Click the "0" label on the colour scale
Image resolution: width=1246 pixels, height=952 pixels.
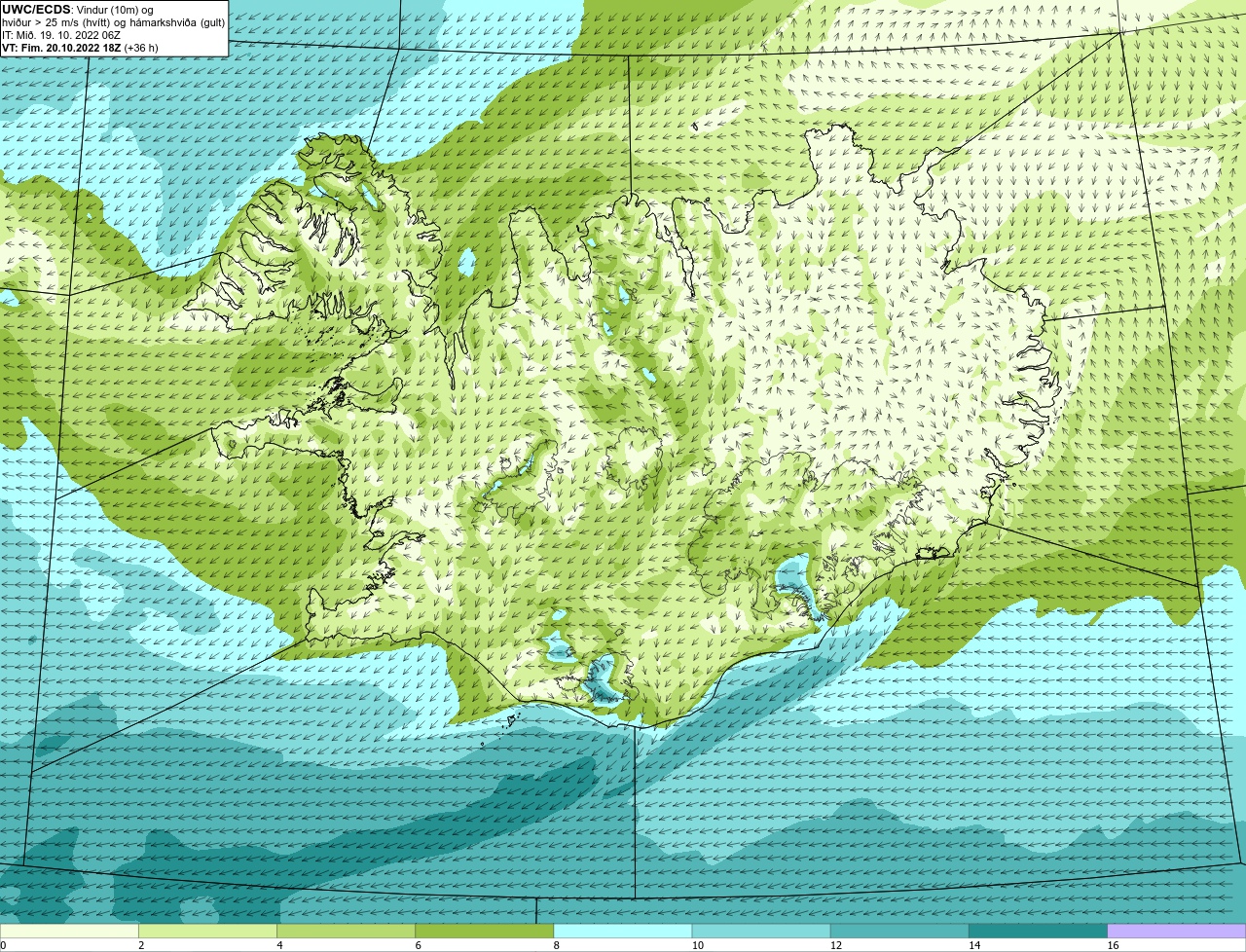[4, 945]
